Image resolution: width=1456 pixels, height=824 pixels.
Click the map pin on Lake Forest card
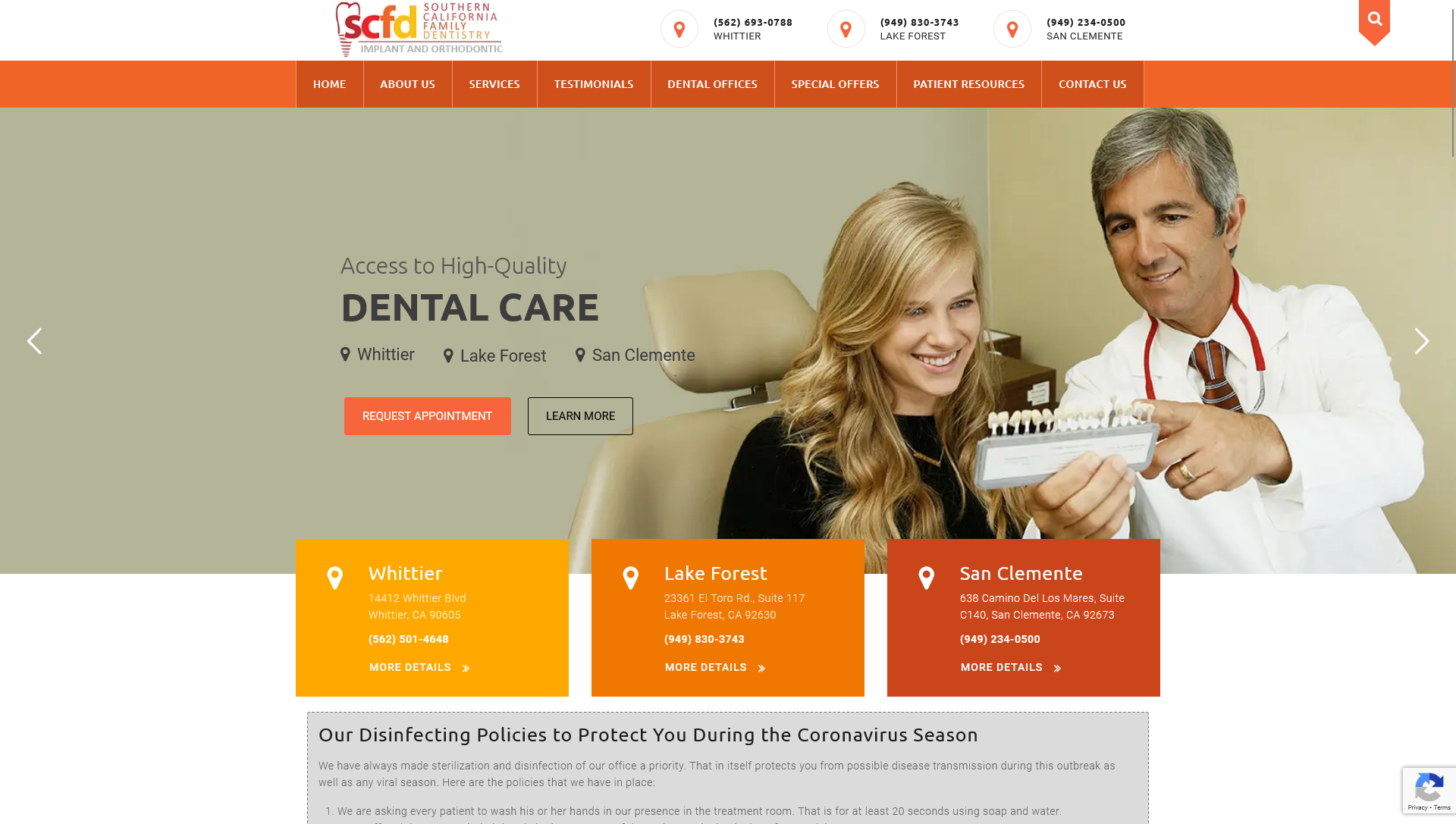tap(630, 578)
